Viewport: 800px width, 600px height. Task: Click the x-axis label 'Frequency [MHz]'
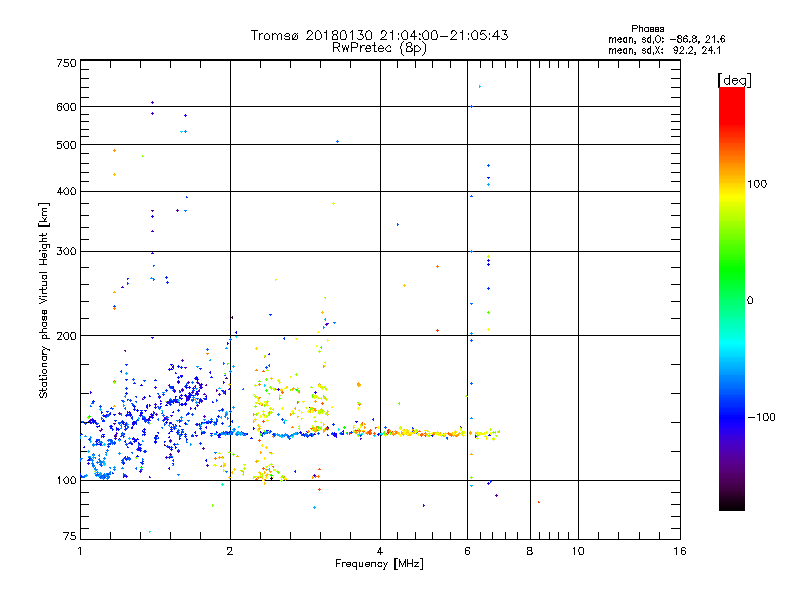click(379, 564)
